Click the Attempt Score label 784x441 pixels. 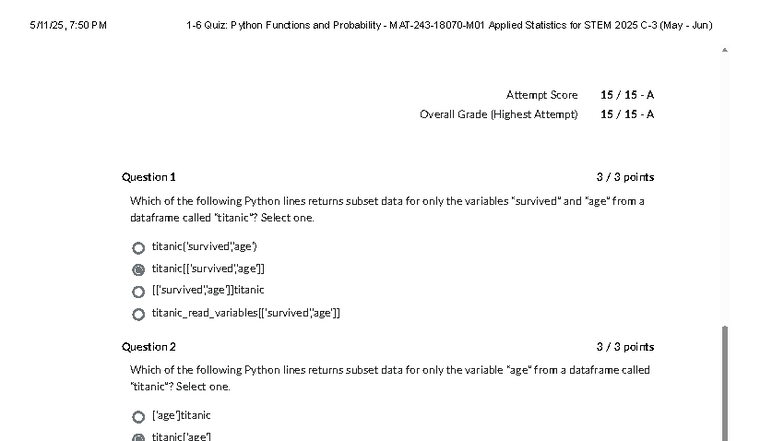click(541, 95)
